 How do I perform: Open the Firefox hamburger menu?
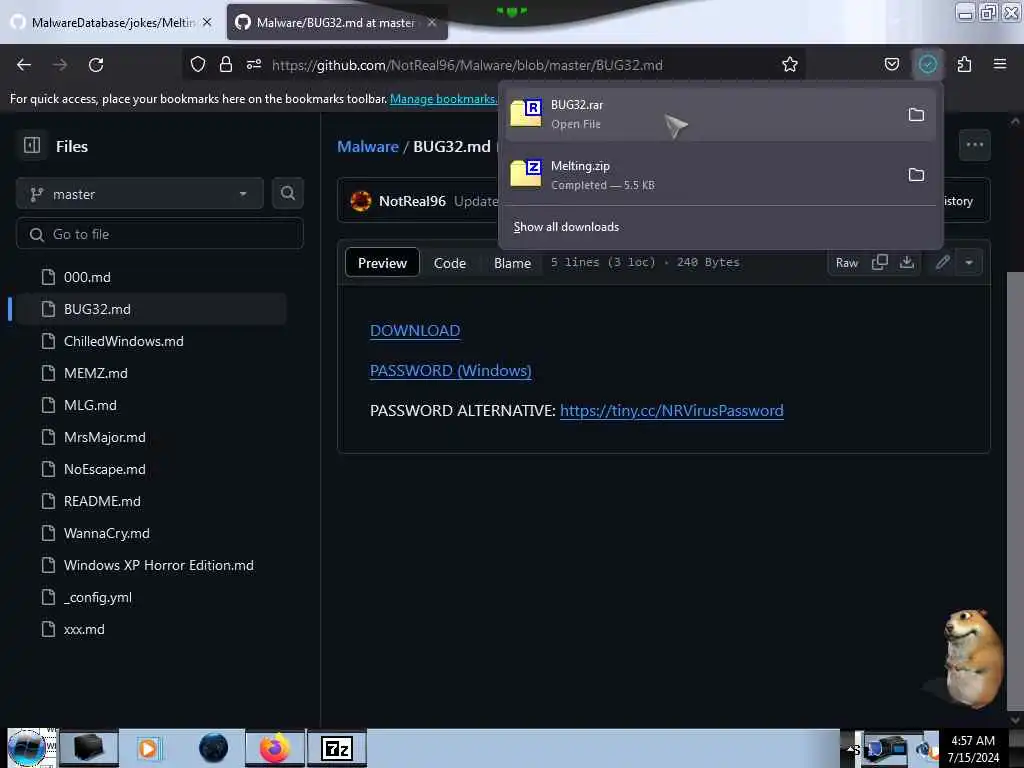pyautogui.click(x=999, y=64)
